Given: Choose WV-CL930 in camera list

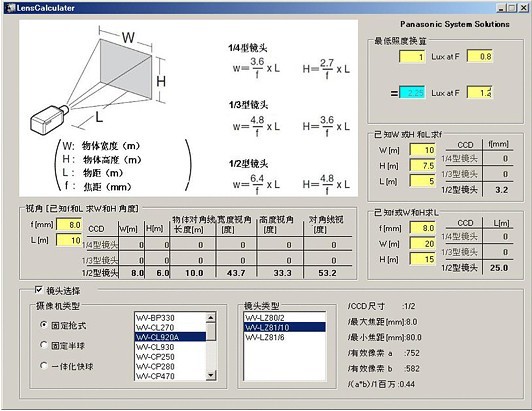Looking at the screenshot, I should coord(170,347).
